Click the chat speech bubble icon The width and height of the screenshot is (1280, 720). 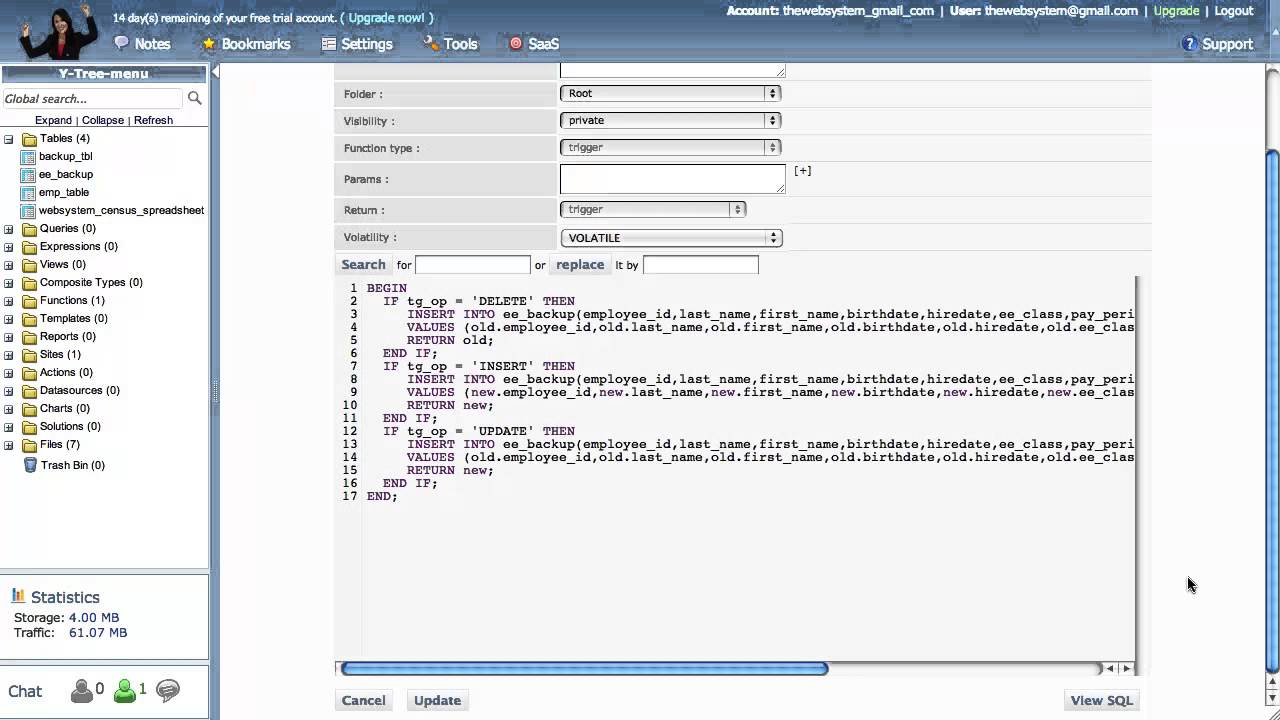[x=168, y=690]
